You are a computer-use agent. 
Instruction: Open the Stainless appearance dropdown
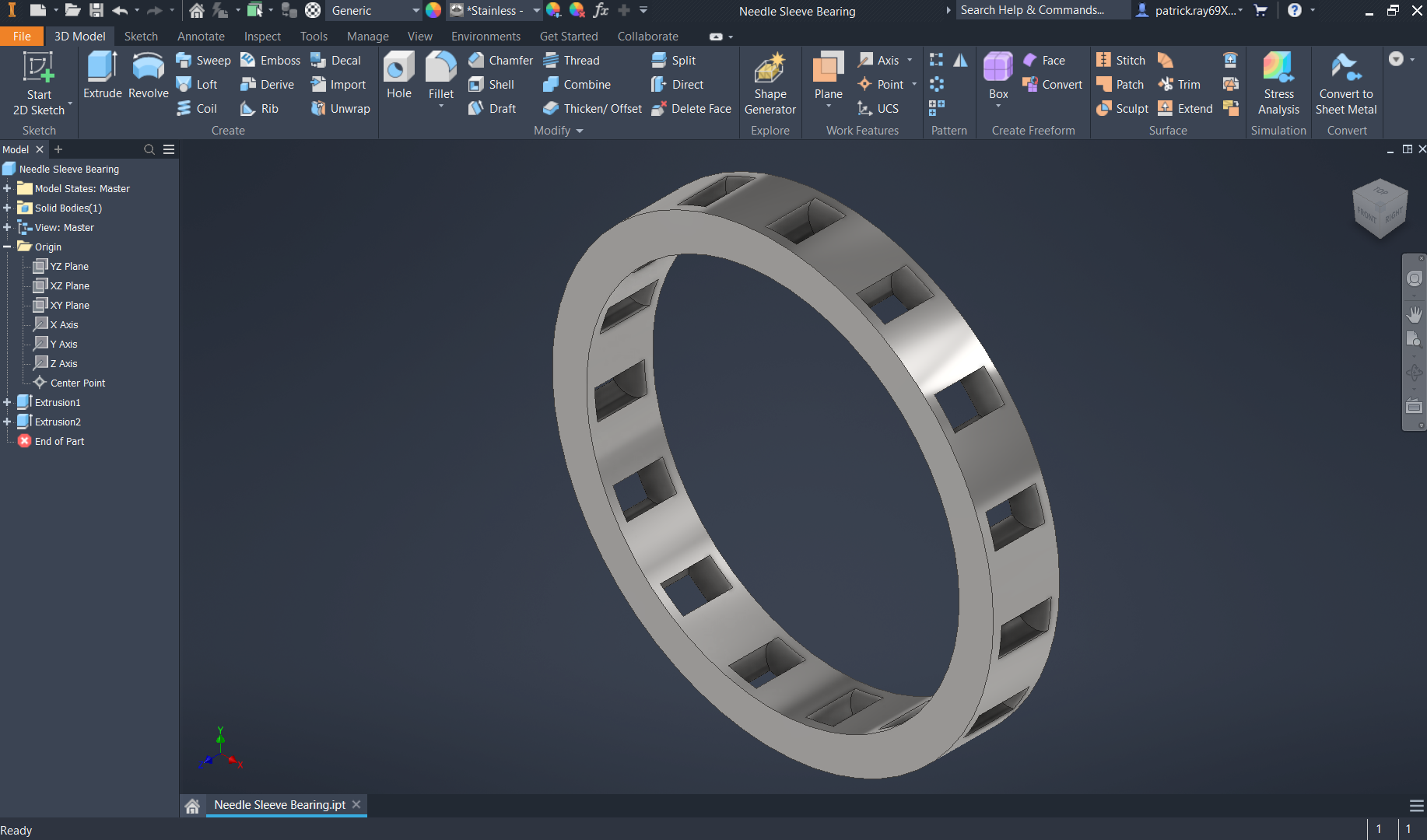click(x=536, y=11)
